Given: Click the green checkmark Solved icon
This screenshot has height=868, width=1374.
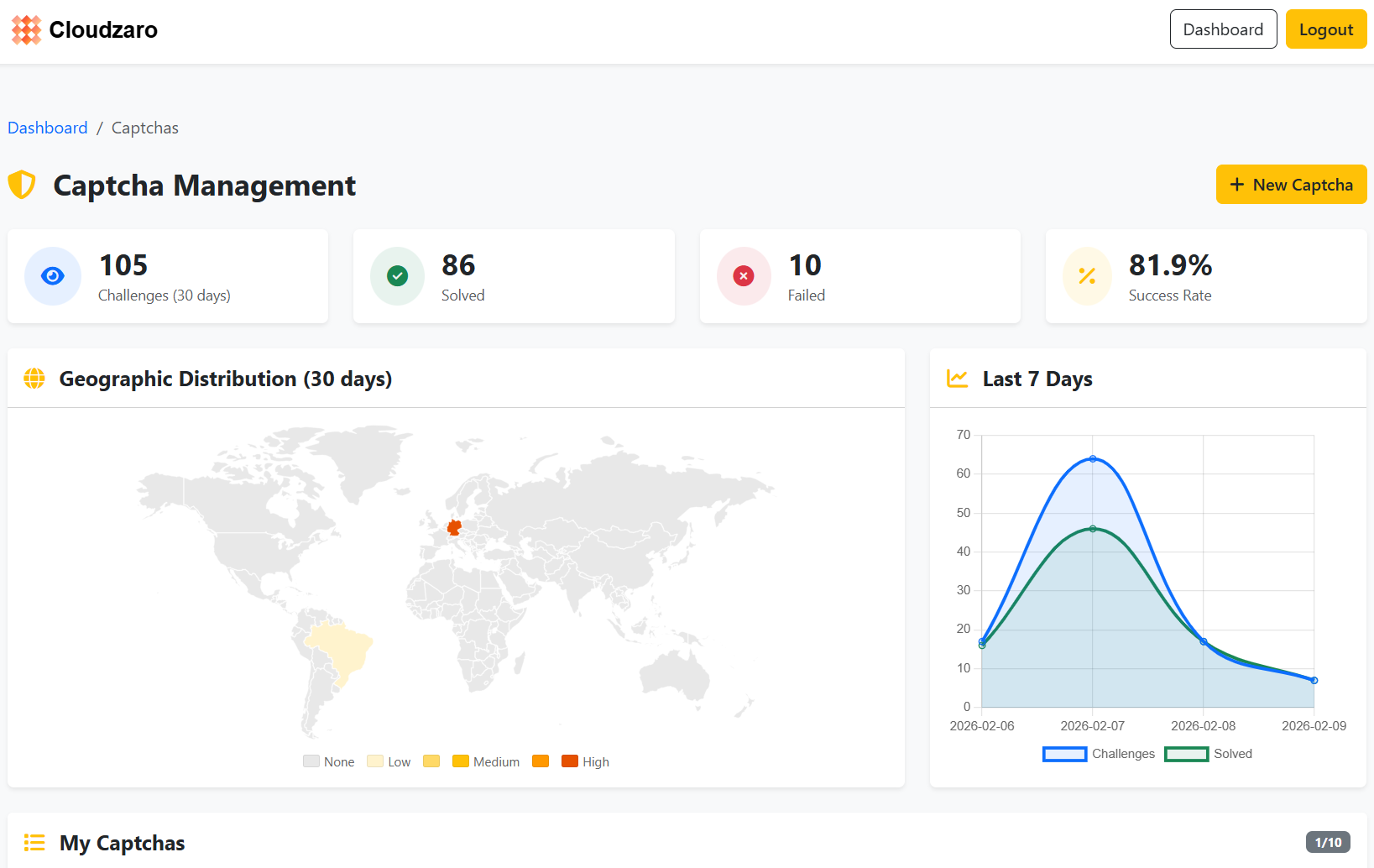Looking at the screenshot, I should coord(398,276).
